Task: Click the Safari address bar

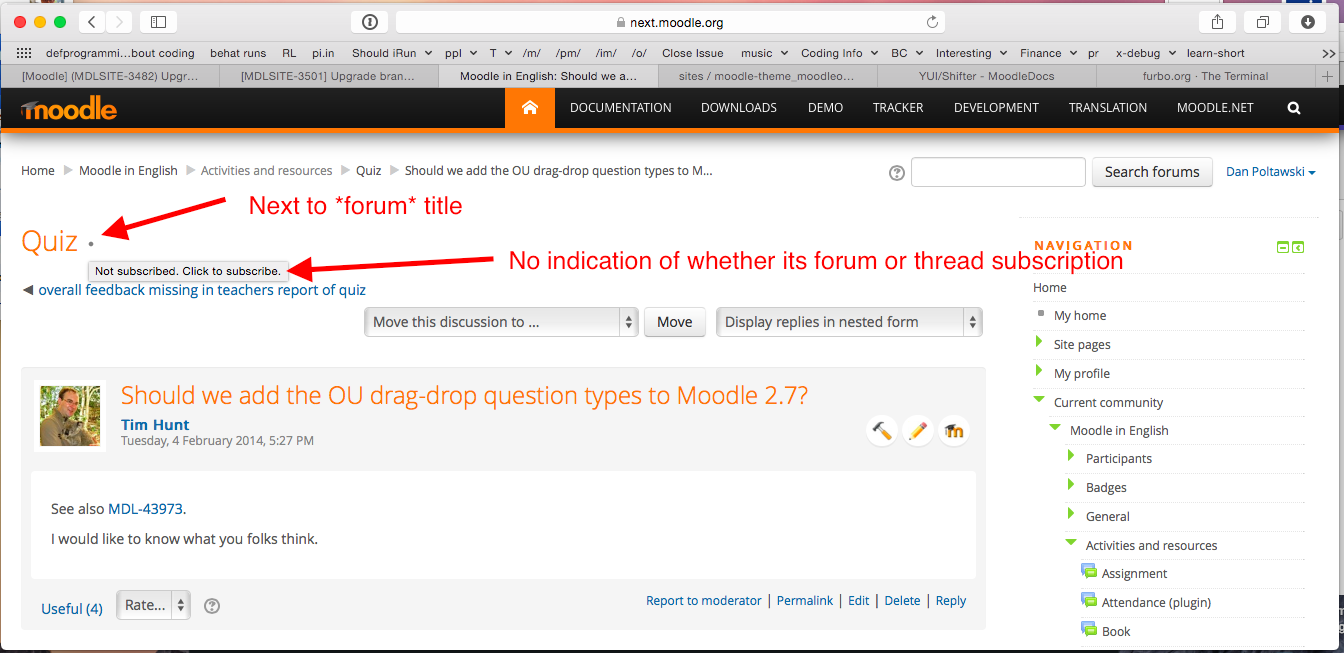Action: pyautogui.click(x=670, y=22)
